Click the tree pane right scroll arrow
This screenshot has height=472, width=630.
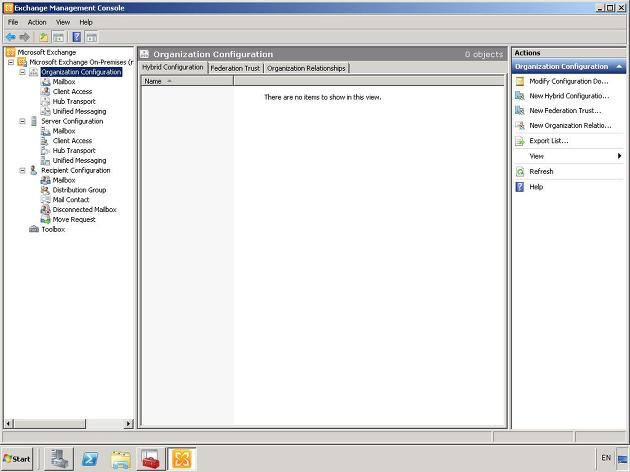pyautogui.click(x=129, y=423)
